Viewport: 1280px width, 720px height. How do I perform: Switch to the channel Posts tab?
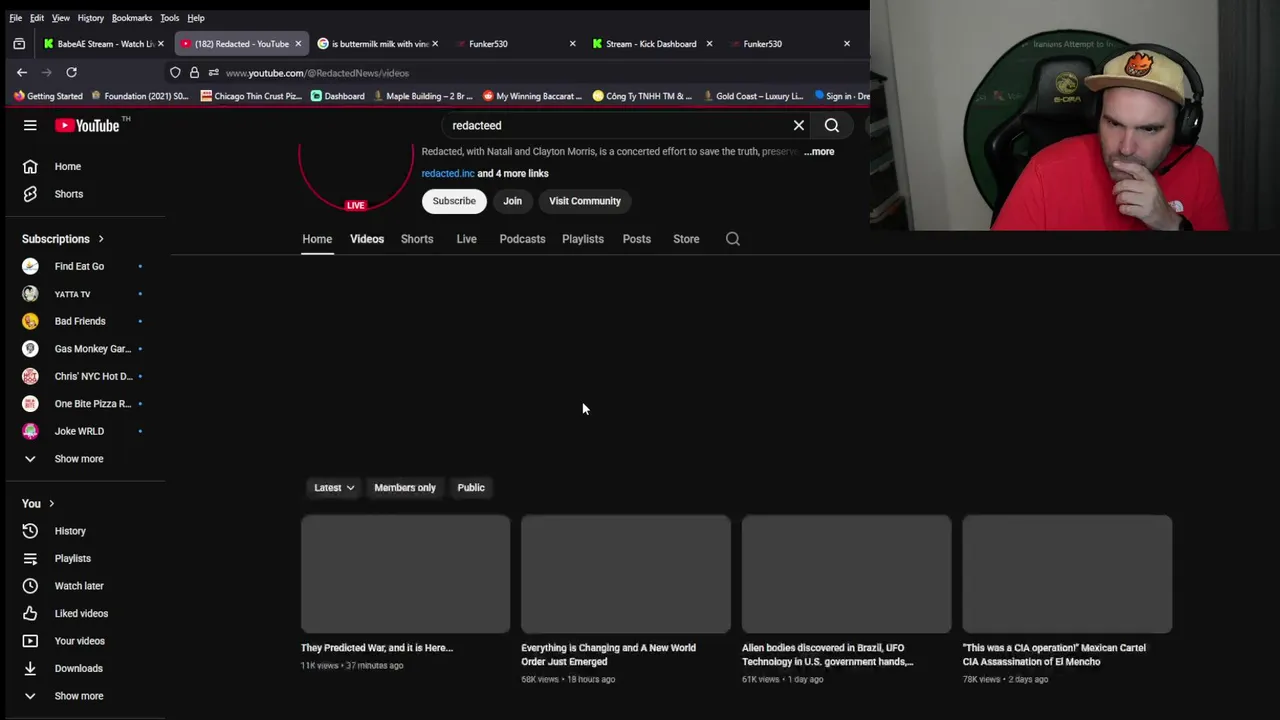coord(637,239)
